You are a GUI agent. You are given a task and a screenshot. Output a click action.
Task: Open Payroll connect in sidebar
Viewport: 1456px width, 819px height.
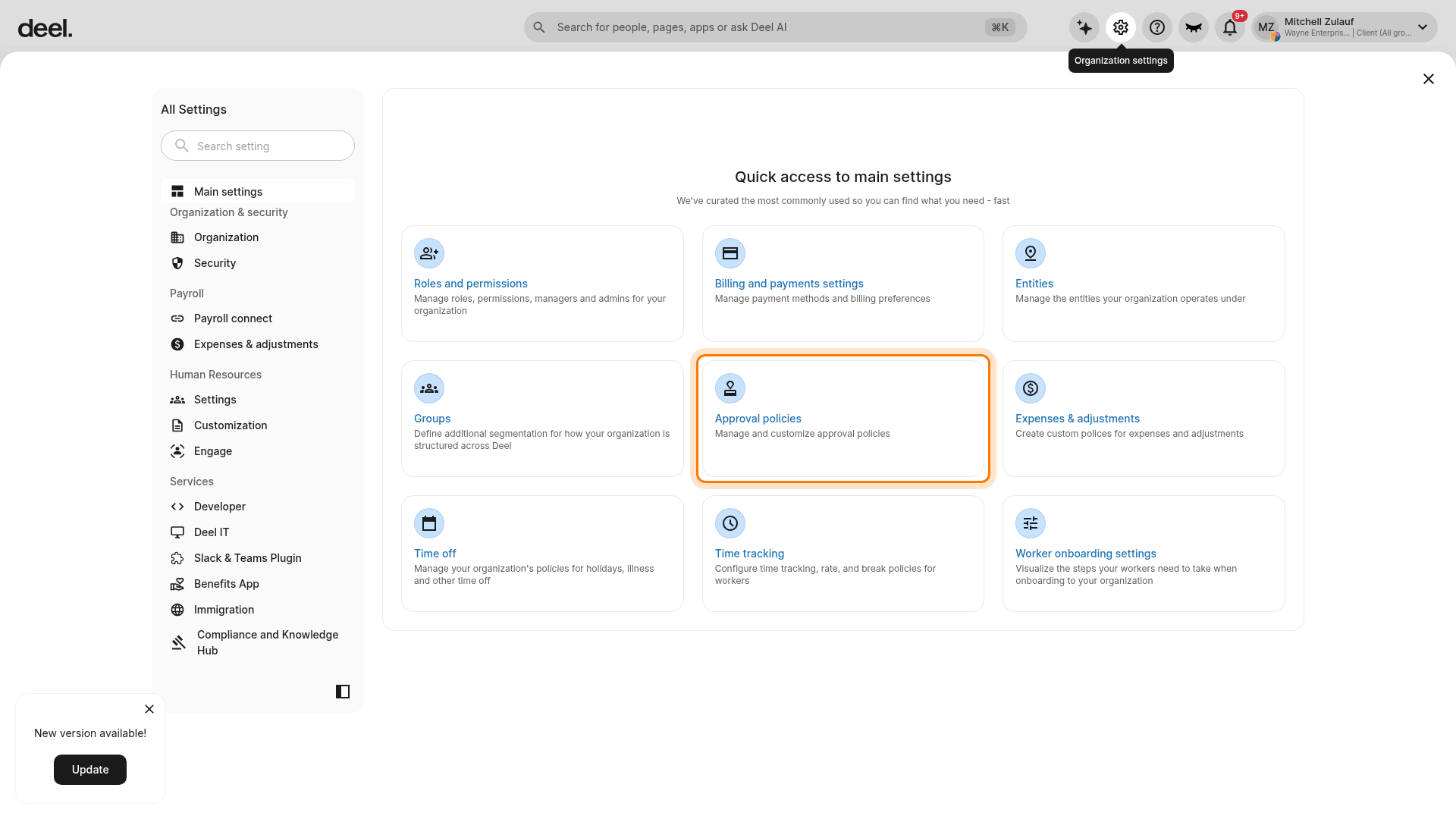pyautogui.click(x=258, y=318)
